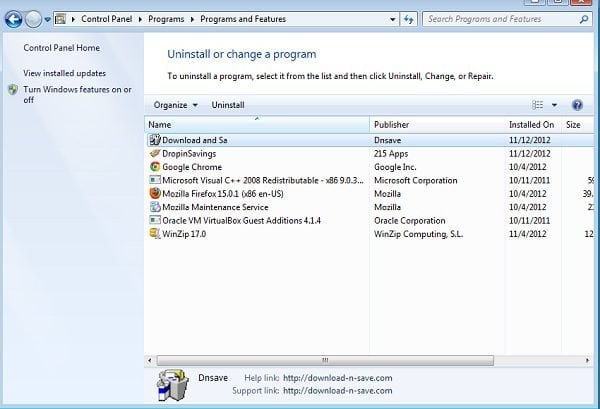The width and height of the screenshot is (600, 409).
Task: Click Oracle Corporation publisher cell
Action: [409, 220]
